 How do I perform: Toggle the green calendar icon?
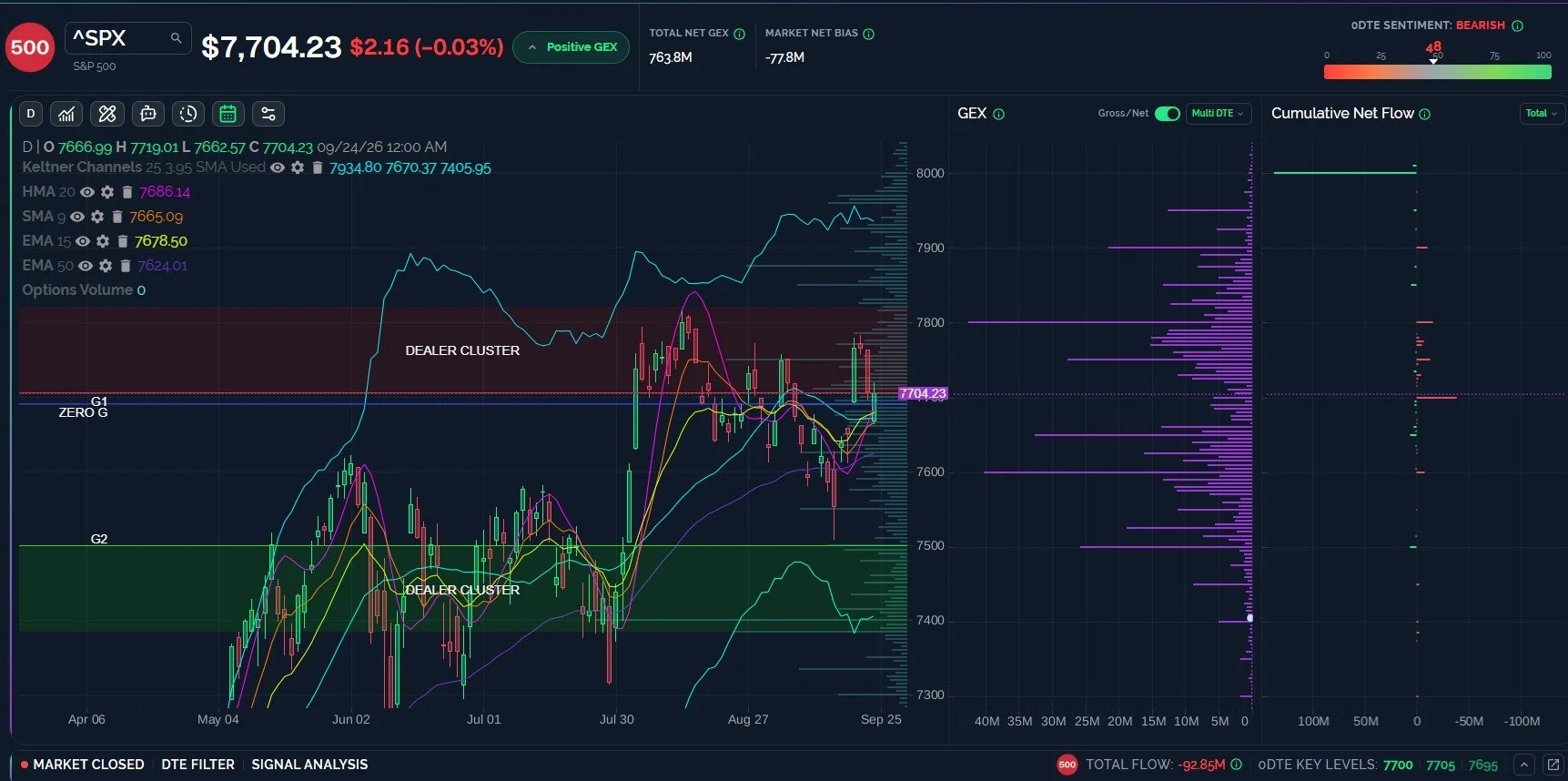[x=228, y=114]
